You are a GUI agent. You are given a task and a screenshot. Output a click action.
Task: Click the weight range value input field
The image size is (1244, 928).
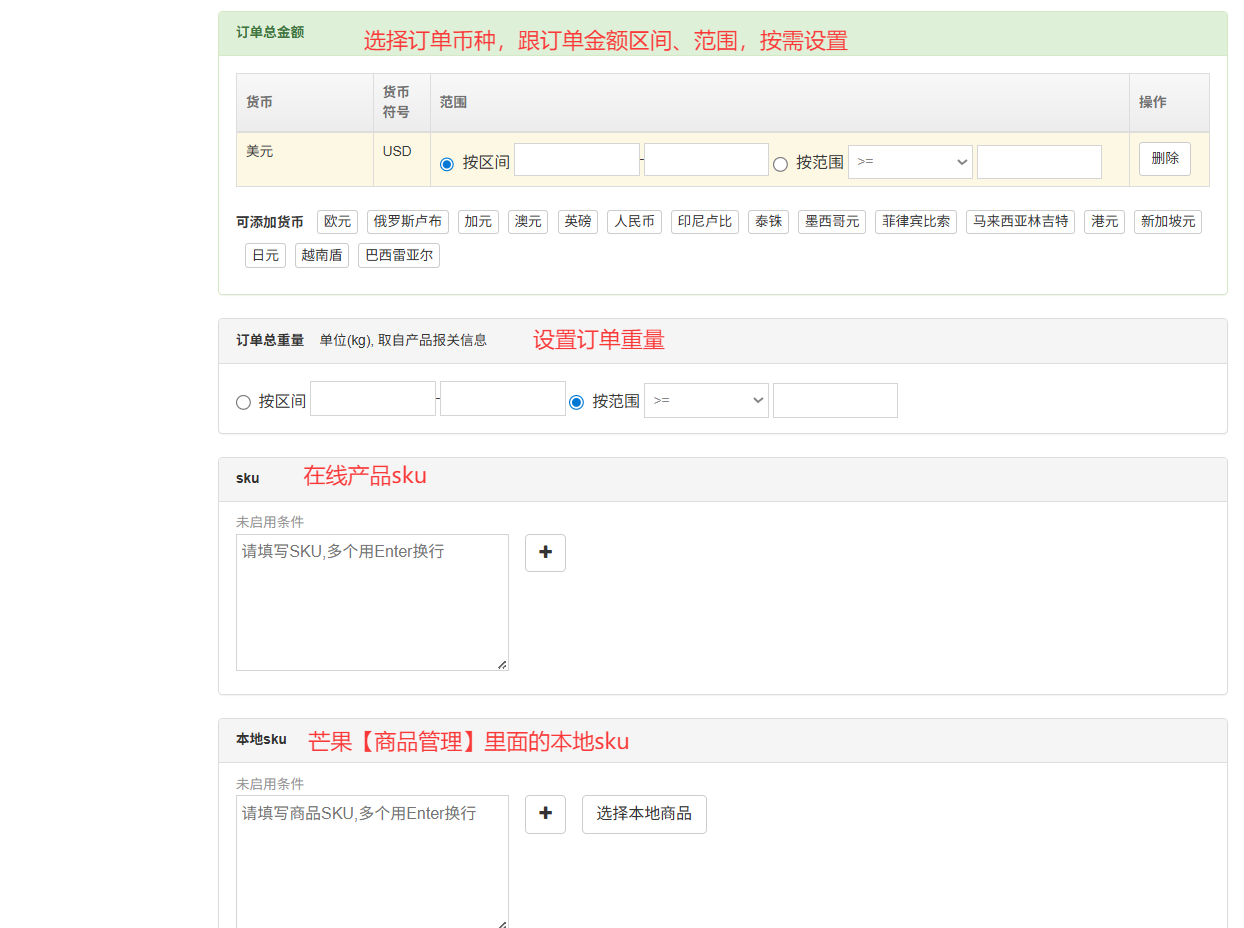(835, 400)
